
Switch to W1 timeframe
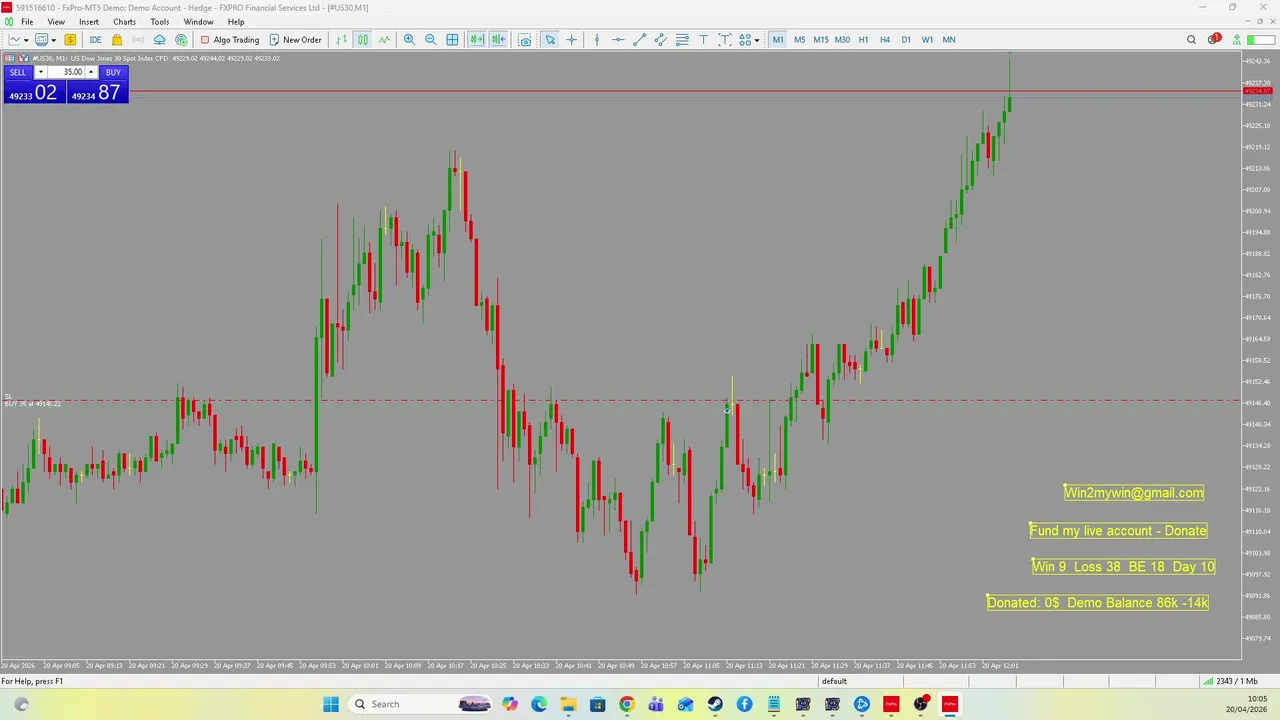(x=927, y=40)
